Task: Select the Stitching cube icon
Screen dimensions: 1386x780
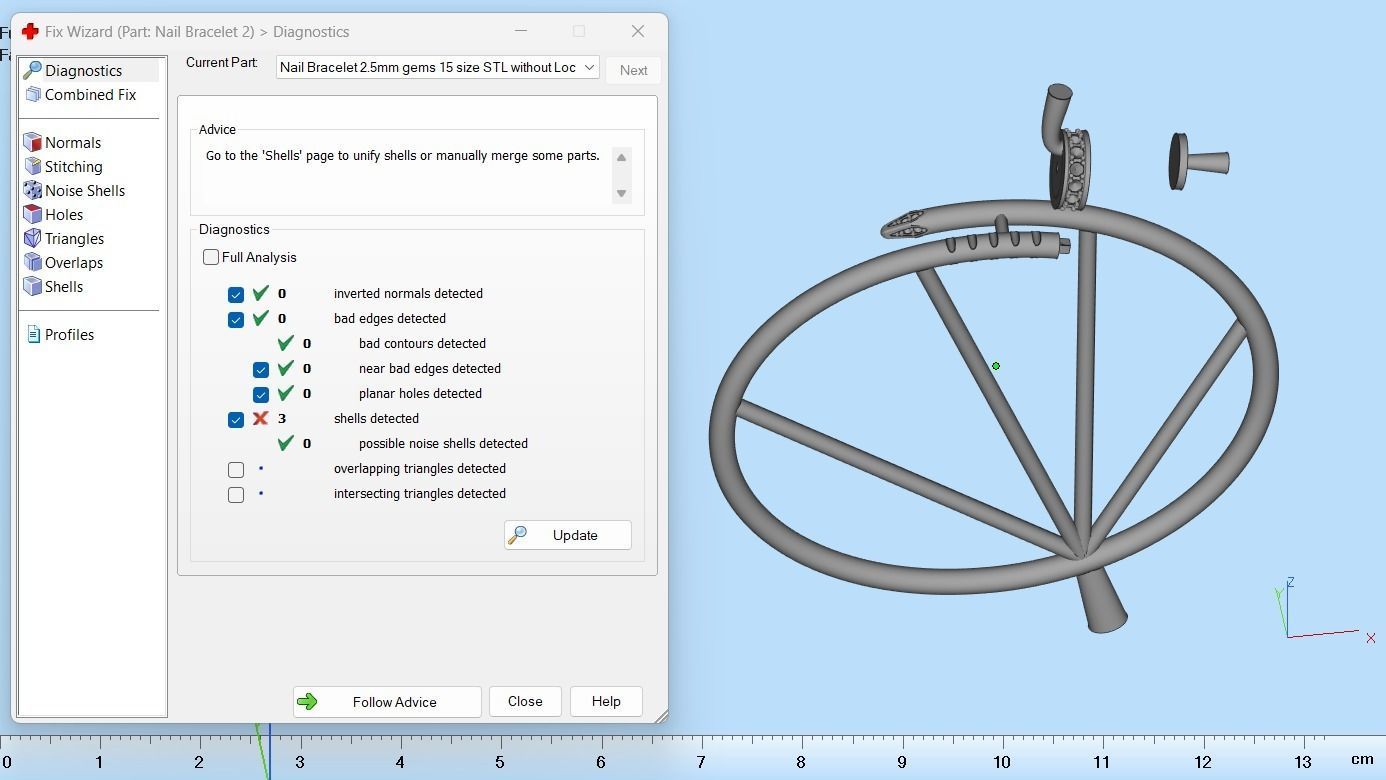Action: 32,166
